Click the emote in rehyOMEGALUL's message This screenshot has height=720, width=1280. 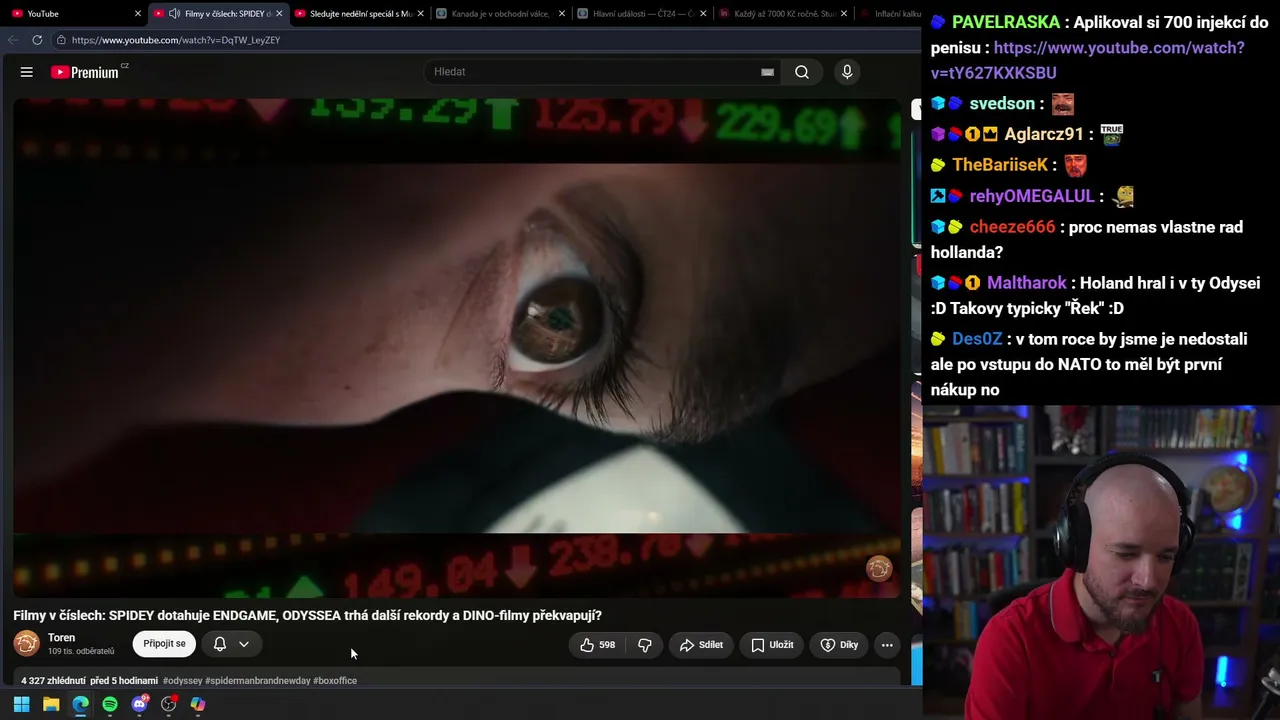tap(1123, 196)
